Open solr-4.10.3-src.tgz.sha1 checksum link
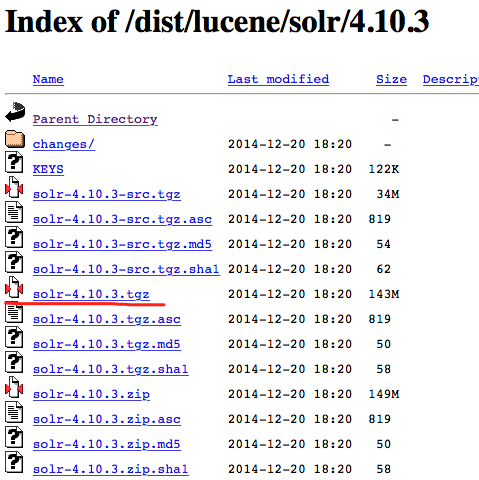This screenshot has width=479, height=480. coord(126,269)
